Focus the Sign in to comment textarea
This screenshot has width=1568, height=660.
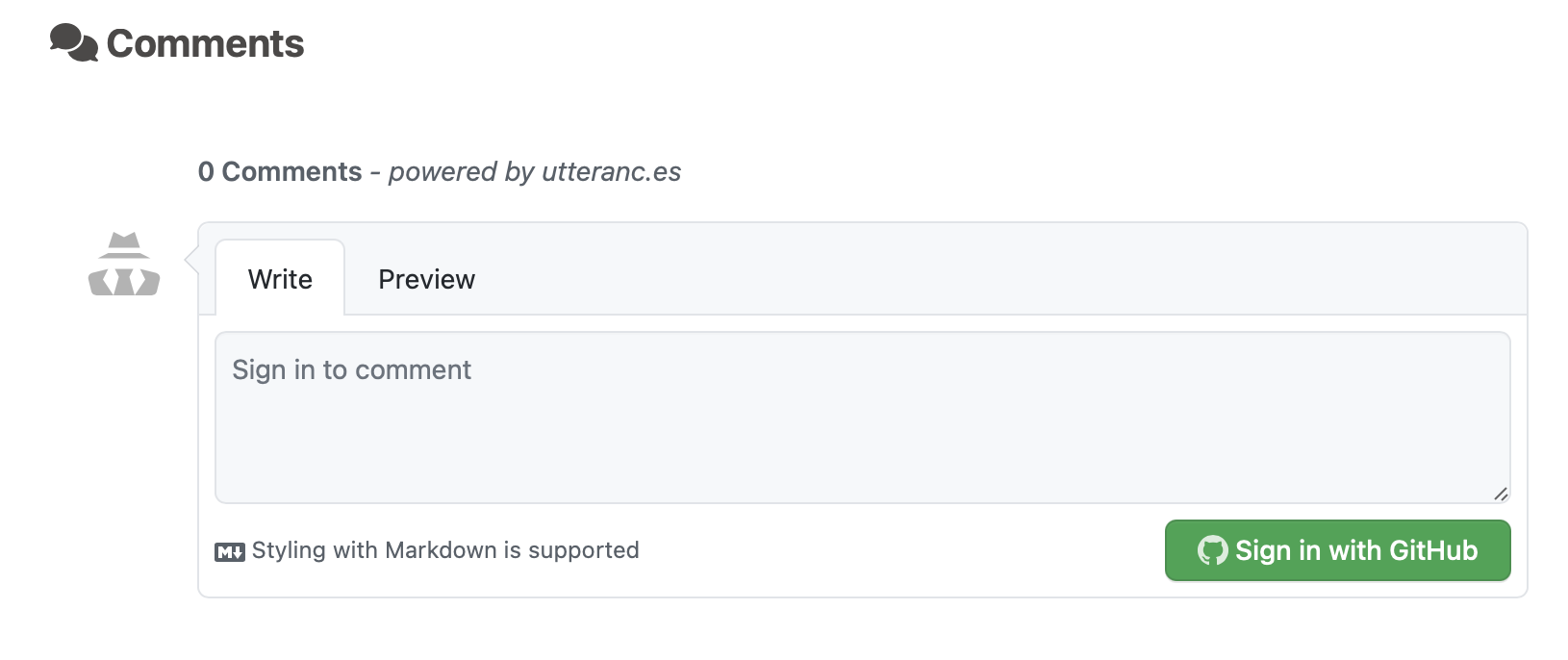[x=862, y=418]
